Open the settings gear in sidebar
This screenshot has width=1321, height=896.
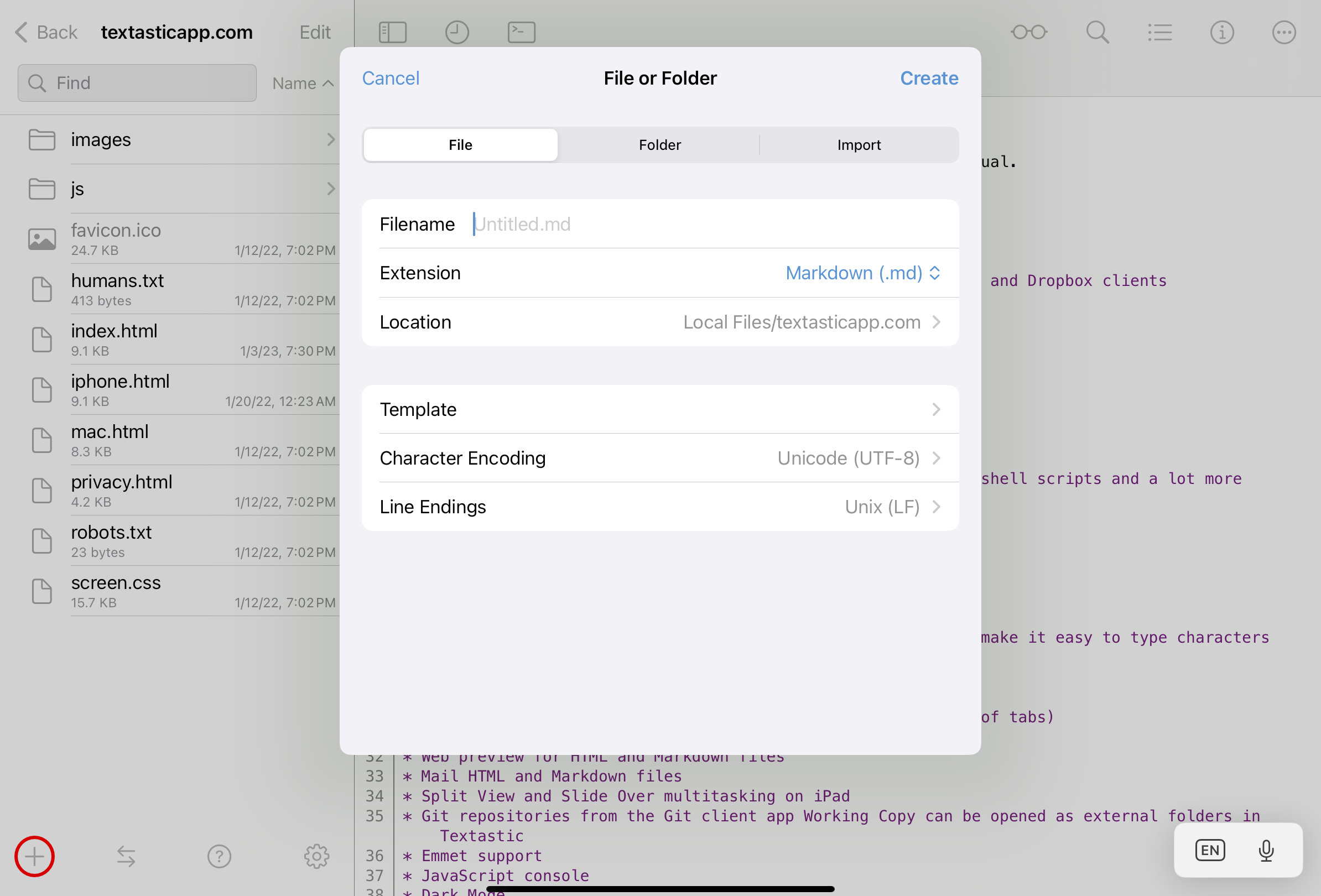coord(316,856)
